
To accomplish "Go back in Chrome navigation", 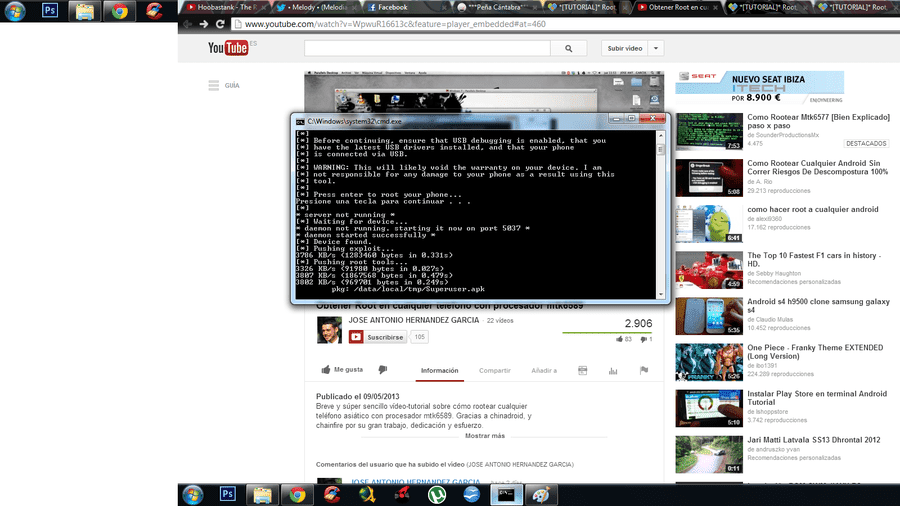I will (x=187, y=24).
